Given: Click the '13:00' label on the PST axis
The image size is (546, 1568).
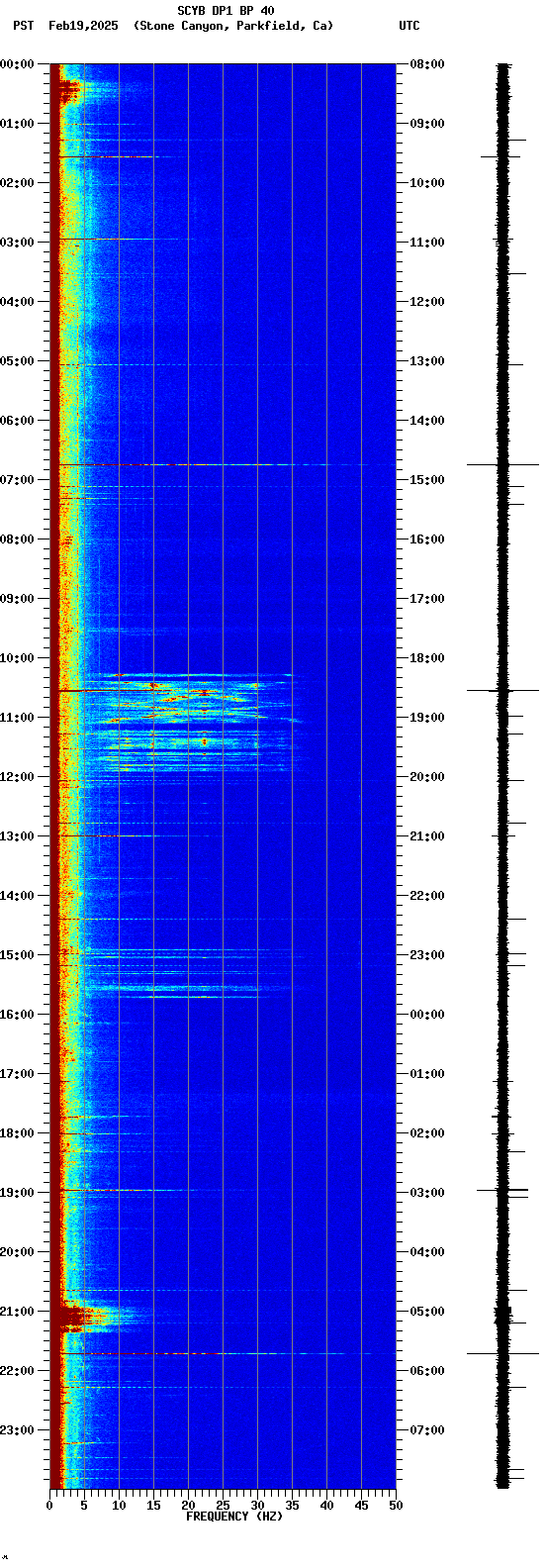Looking at the screenshot, I should coord(18,836).
